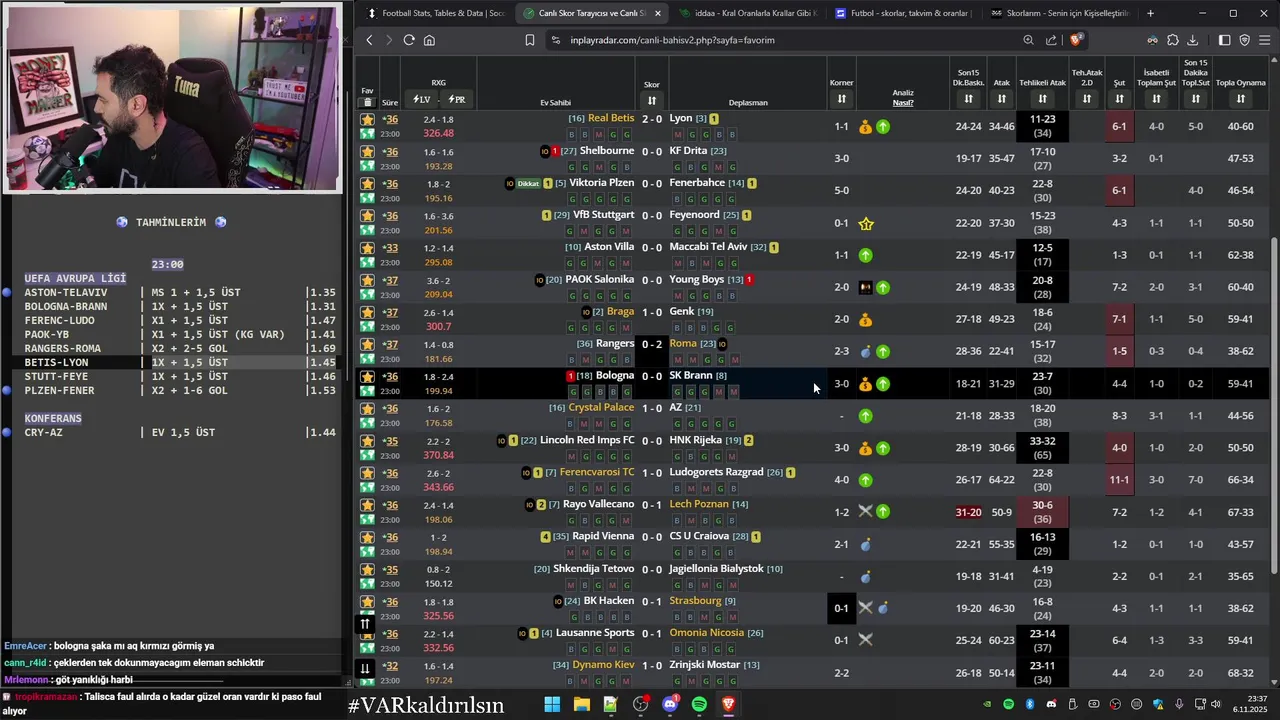Toggle favorite star for Braga vs Genk

tap(367, 312)
